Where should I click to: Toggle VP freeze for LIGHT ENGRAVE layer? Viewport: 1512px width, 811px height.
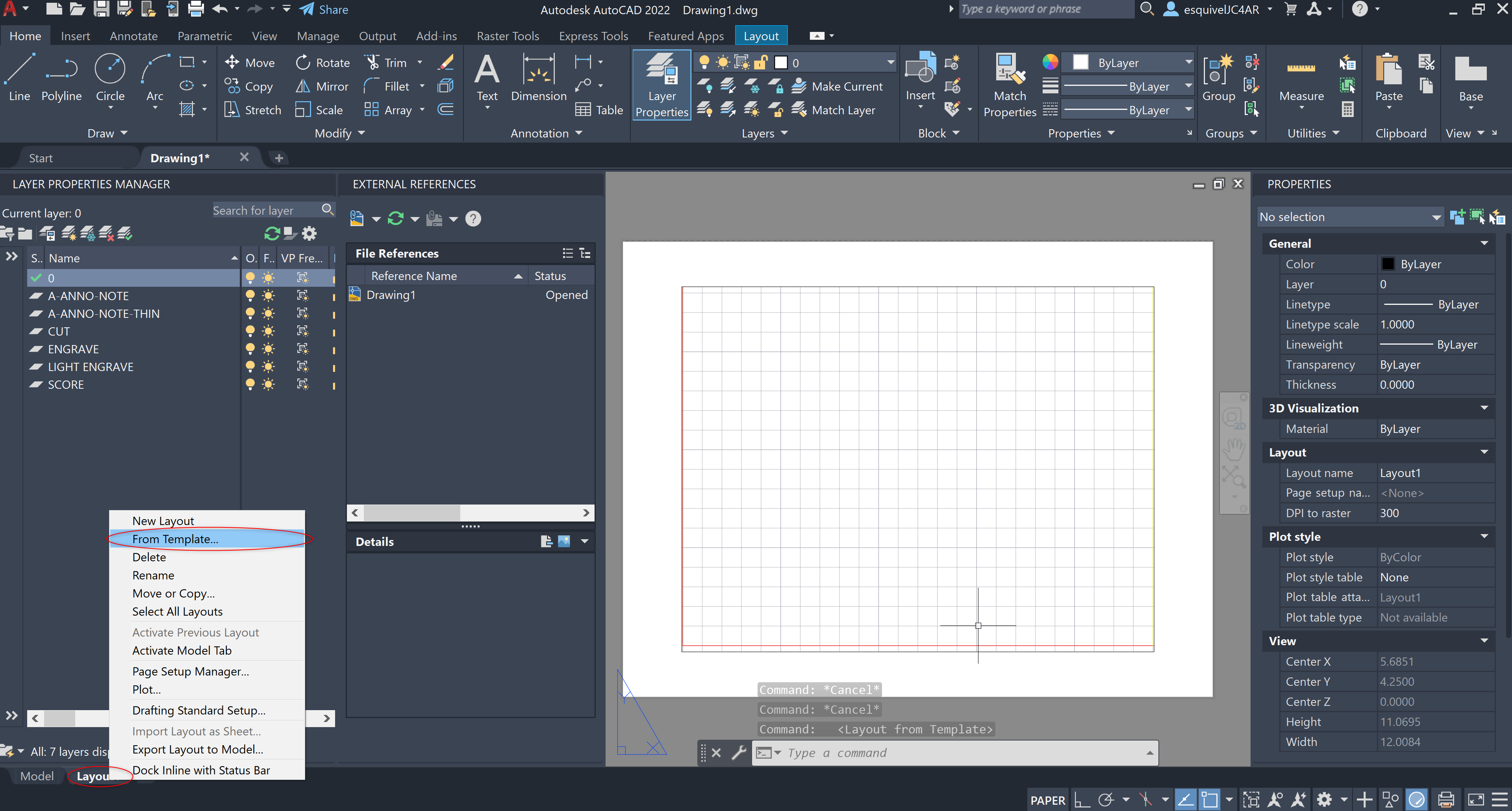click(x=302, y=366)
